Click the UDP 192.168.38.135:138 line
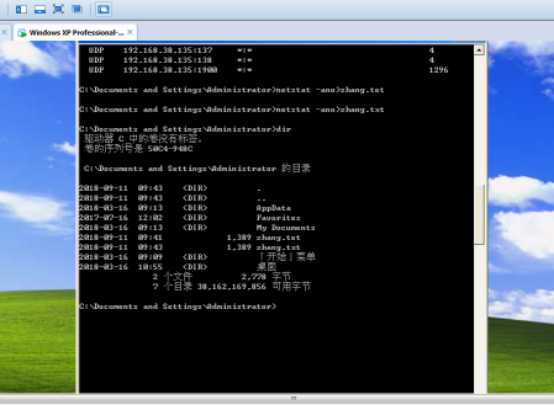 point(261,60)
